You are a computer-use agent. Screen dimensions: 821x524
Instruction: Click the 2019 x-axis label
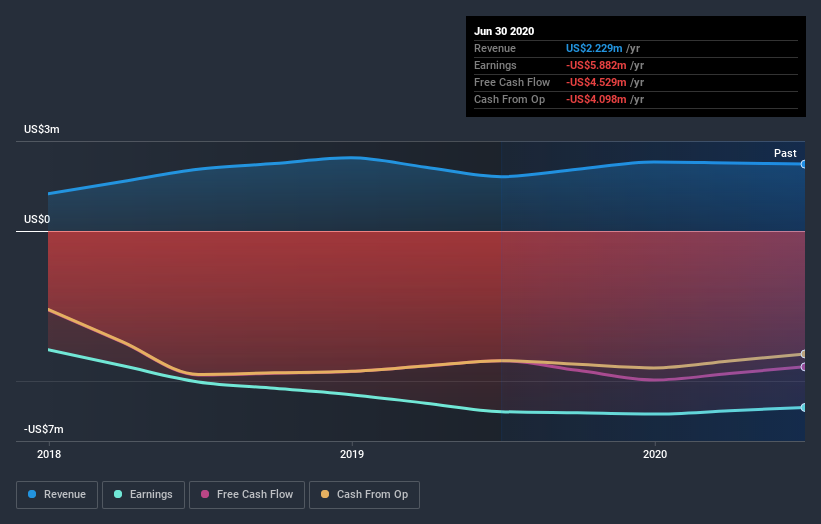[352, 454]
